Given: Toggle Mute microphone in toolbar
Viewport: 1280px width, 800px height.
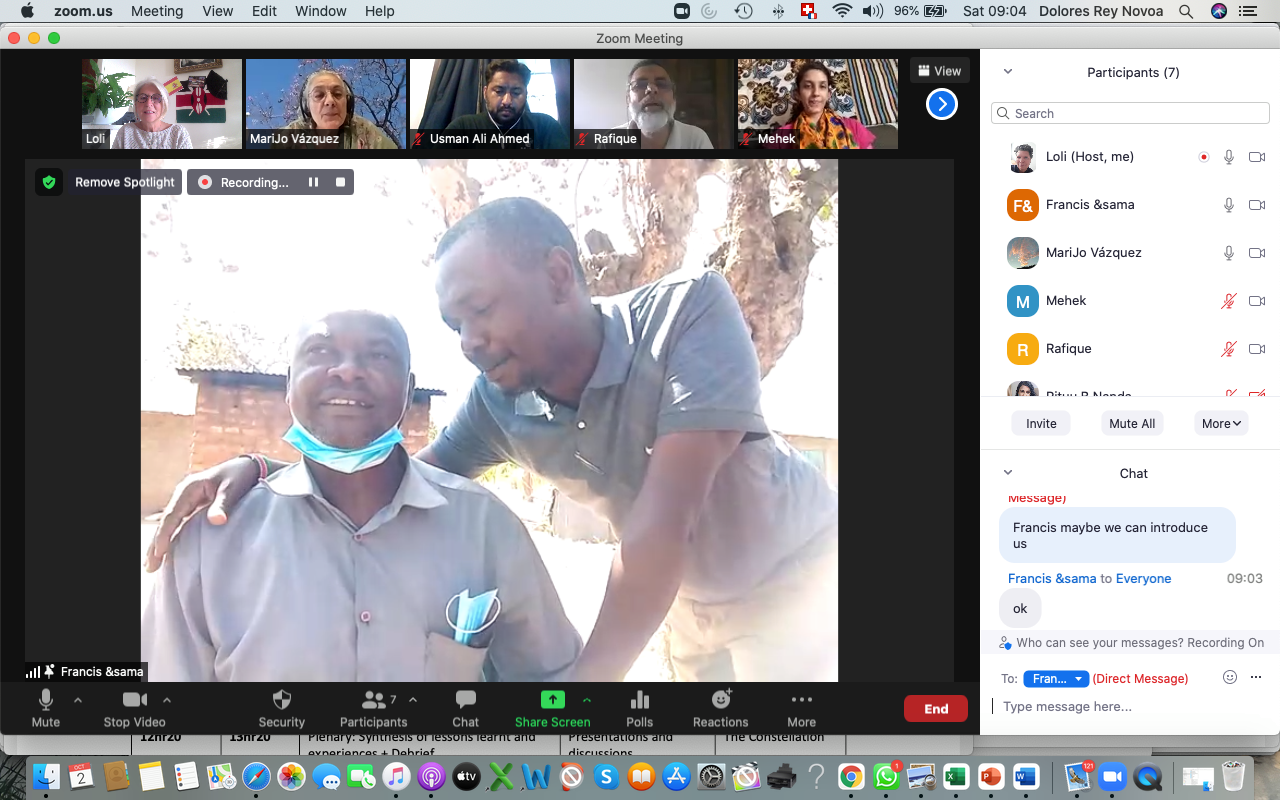Looking at the screenshot, I should tap(45, 700).
